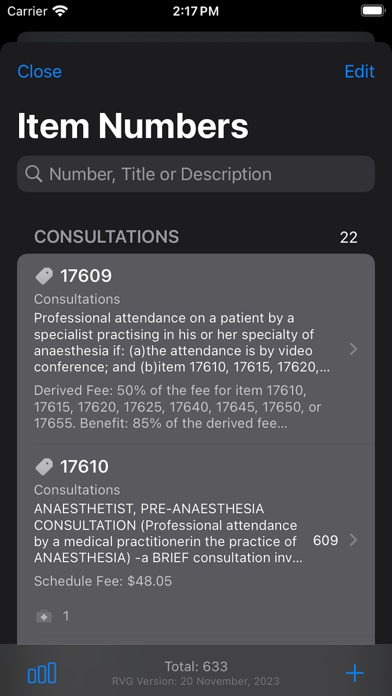Viewport: 392px width, 696px height.
Task: Tap the medical kit icon under 17610
Action: pos(44,616)
